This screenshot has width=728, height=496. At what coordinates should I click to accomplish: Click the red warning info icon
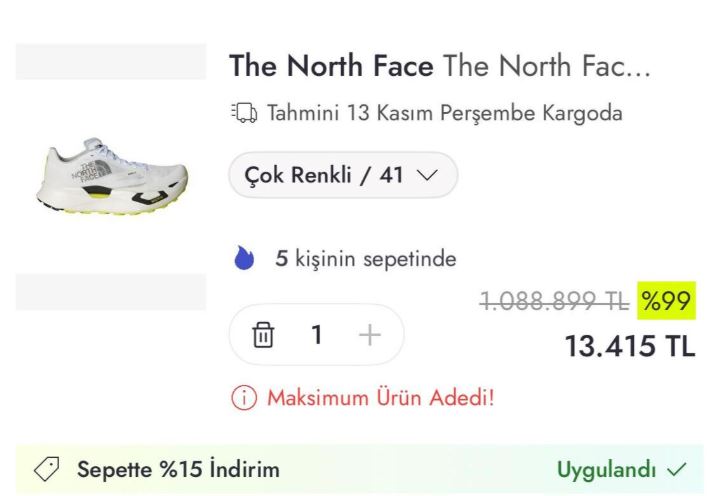(x=243, y=398)
